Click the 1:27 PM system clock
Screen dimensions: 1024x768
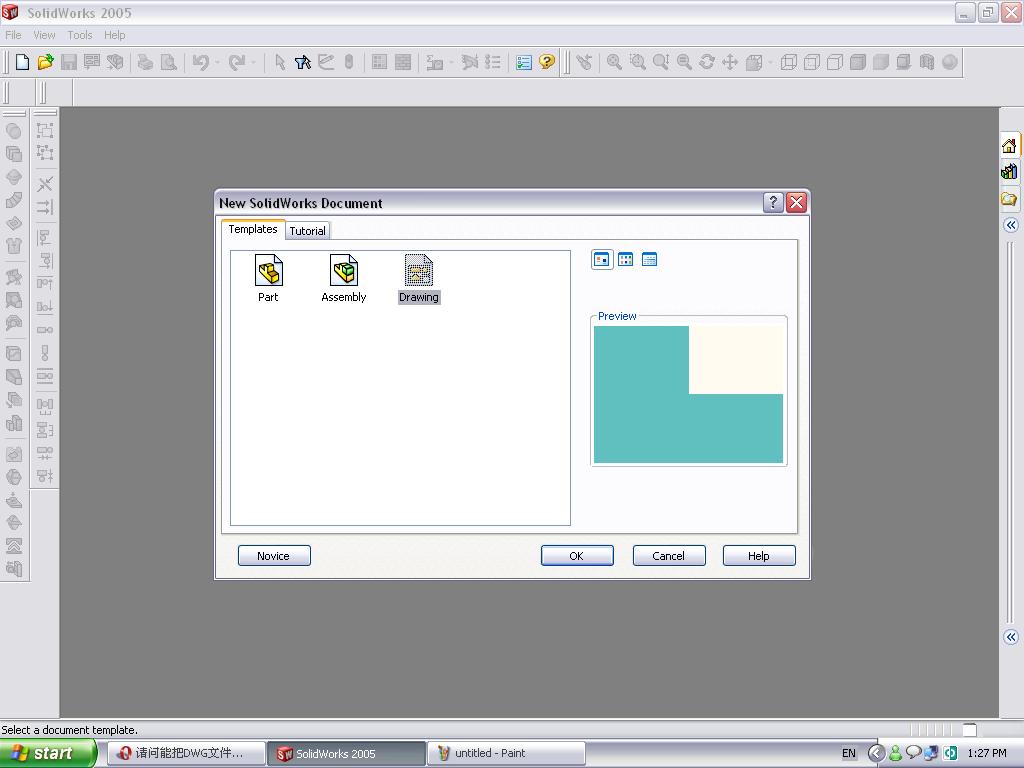pyautogui.click(x=987, y=753)
